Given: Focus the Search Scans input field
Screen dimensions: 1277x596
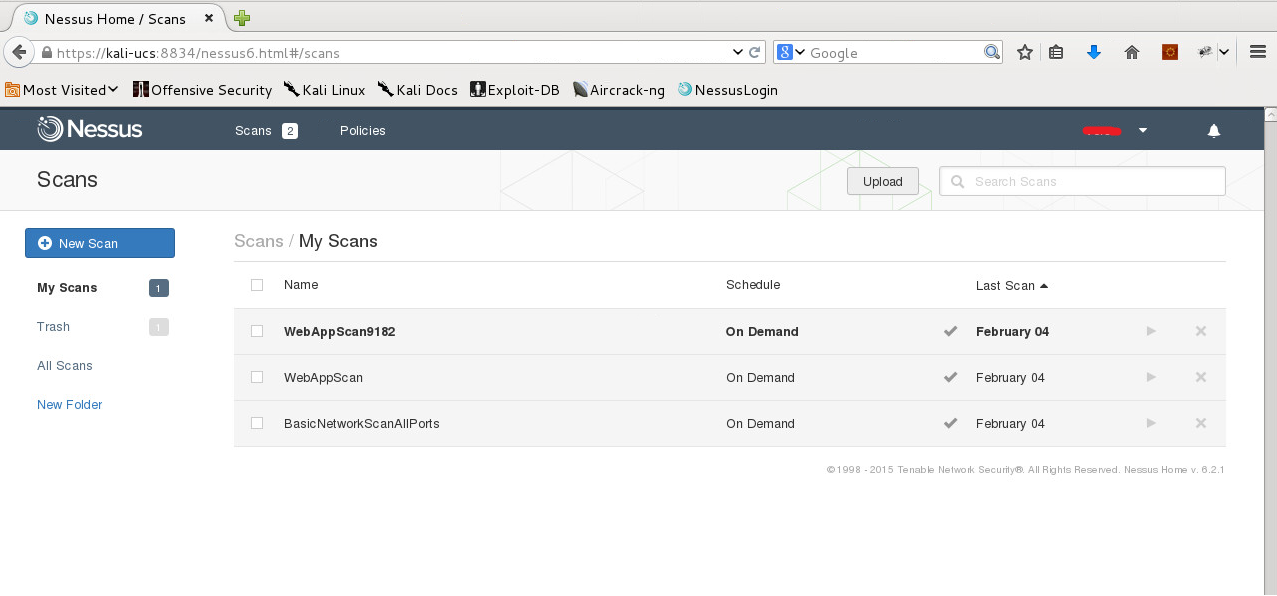Looking at the screenshot, I should click(x=1082, y=181).
